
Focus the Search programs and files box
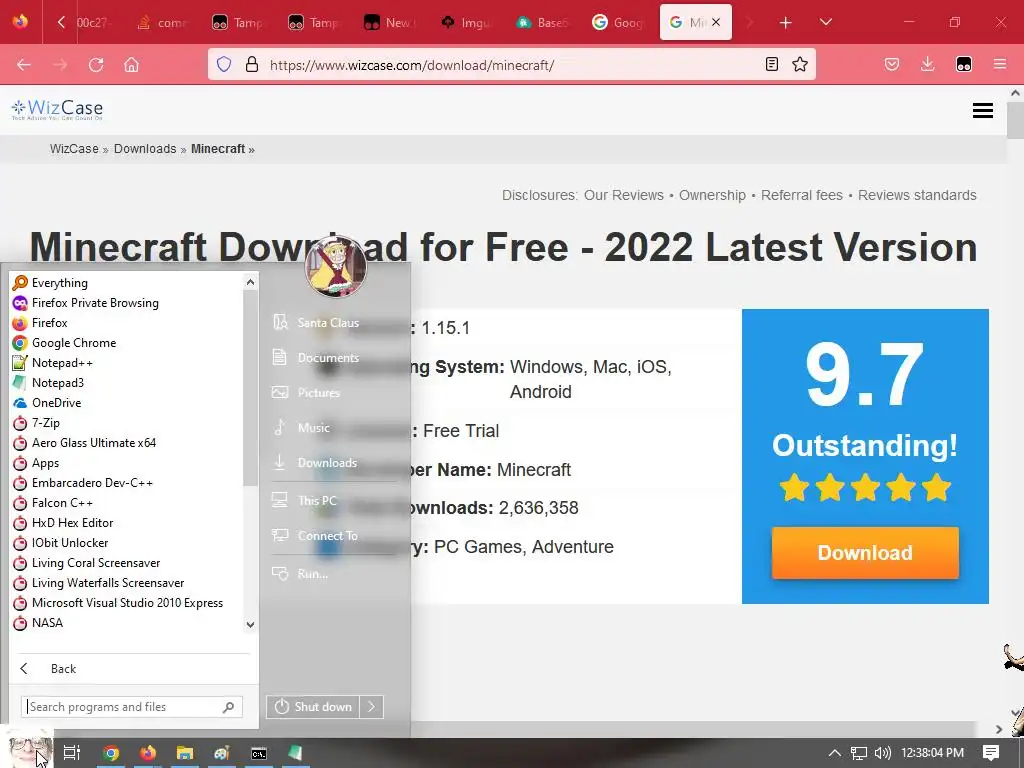pyautogui.click(x=132, y=707)
